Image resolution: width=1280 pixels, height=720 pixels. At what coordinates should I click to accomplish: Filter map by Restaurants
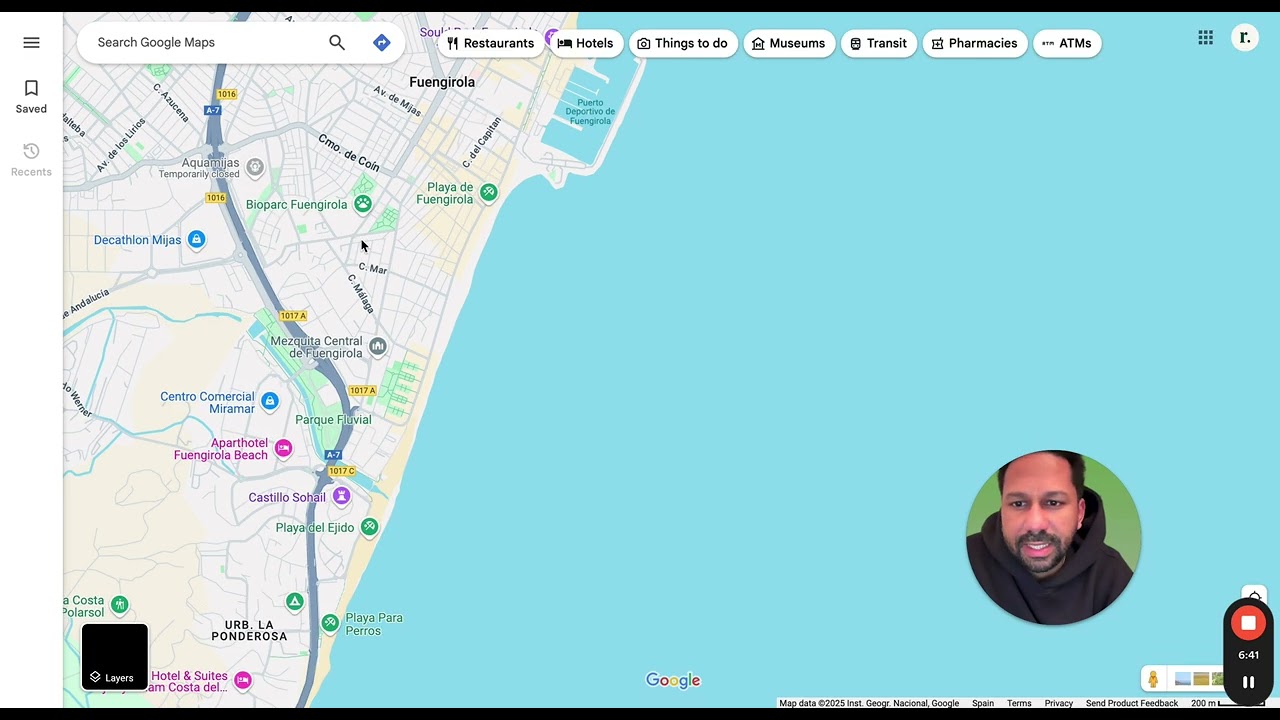click(x=490, y=43)
